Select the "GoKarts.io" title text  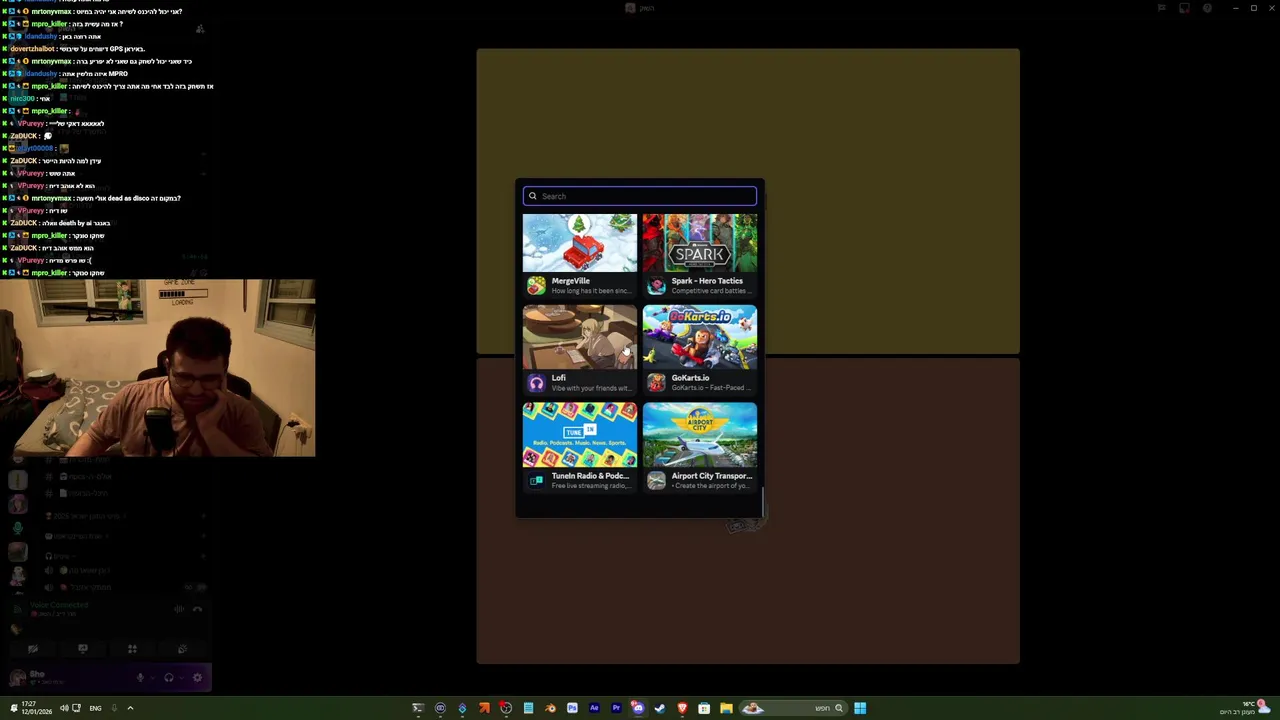(x=690, y=378)
